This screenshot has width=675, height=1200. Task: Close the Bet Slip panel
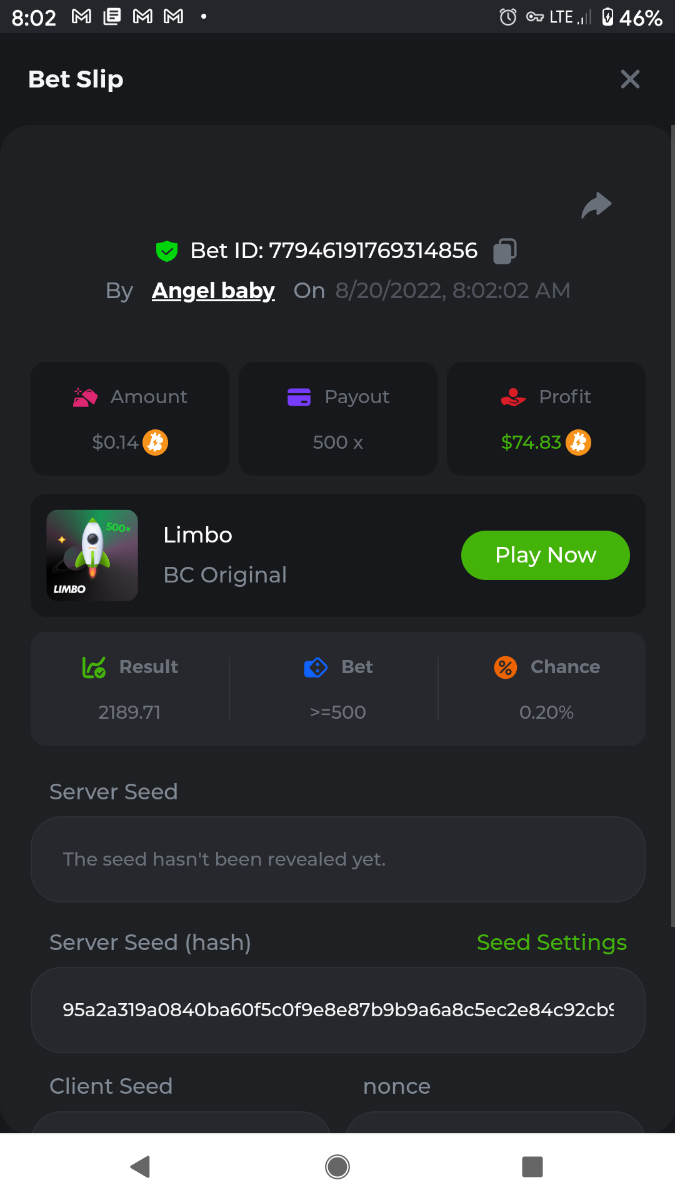coord(629,79)
